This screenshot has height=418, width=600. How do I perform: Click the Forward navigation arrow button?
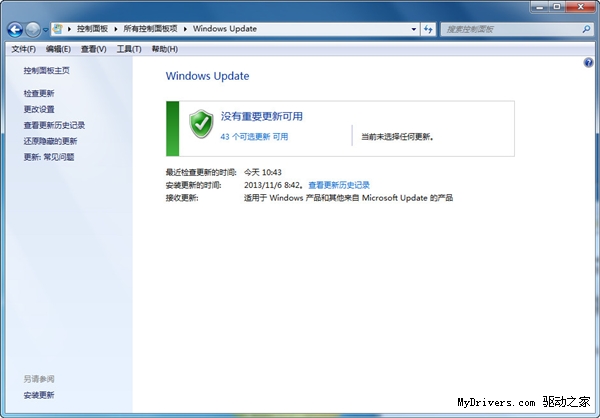(x=33, y=29)
